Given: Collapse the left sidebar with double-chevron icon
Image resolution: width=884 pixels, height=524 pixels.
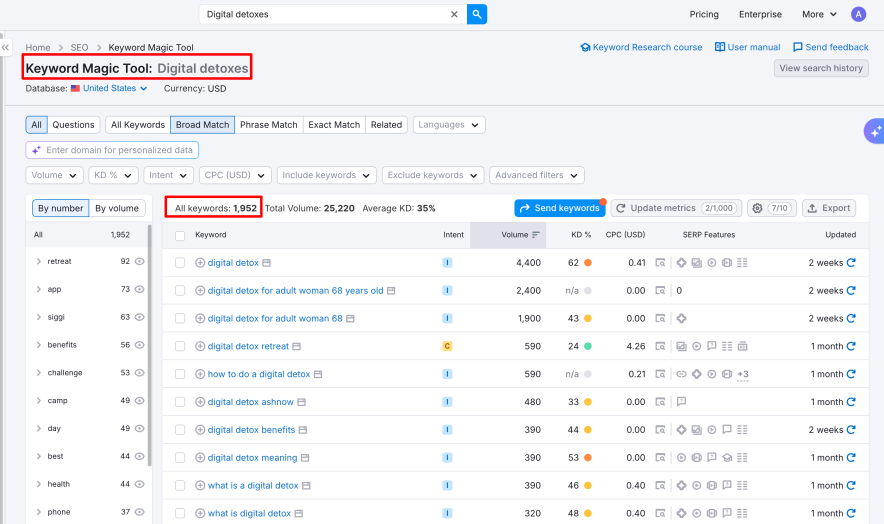Looking at the screenshot, I should pyautogui.click(x=5, y=47).
